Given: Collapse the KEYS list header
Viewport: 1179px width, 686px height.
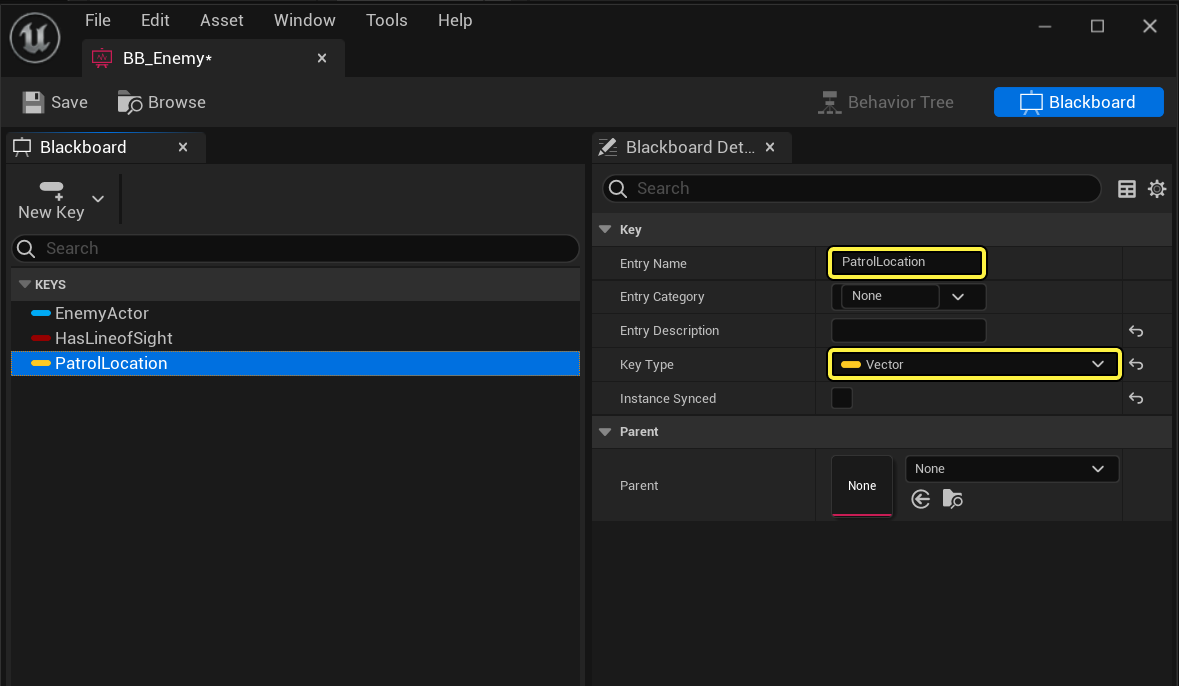Looking at the screenshot, I should coord(25,285).
